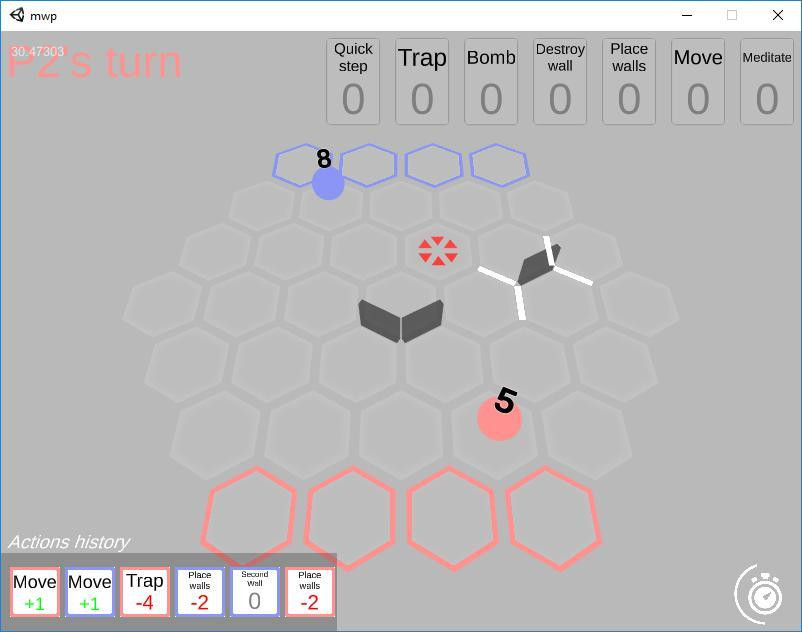Open the blue-bordered Move +1 history card
802x632 pixels.
(x=90, y=592)
